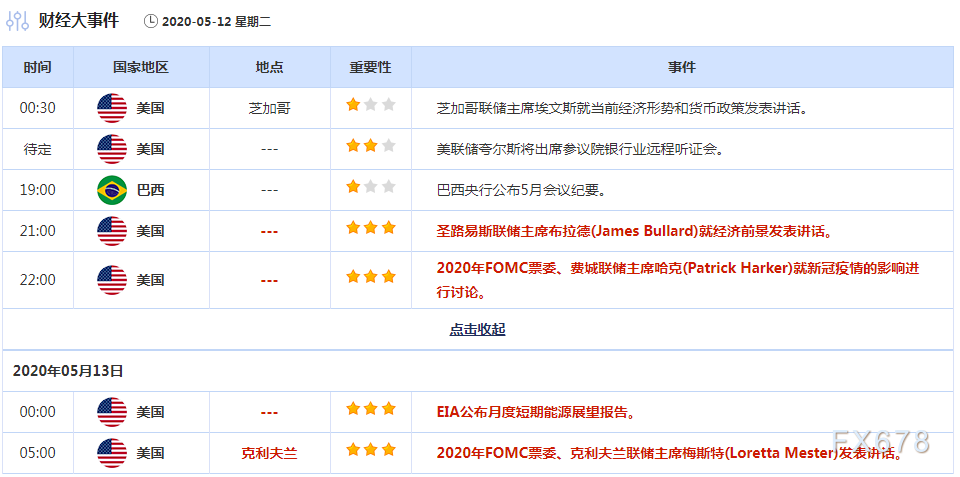Screen dimensions: 960x477
Task: Click 美国 label in the 待定 row
Action: click(x=151, y=149)
